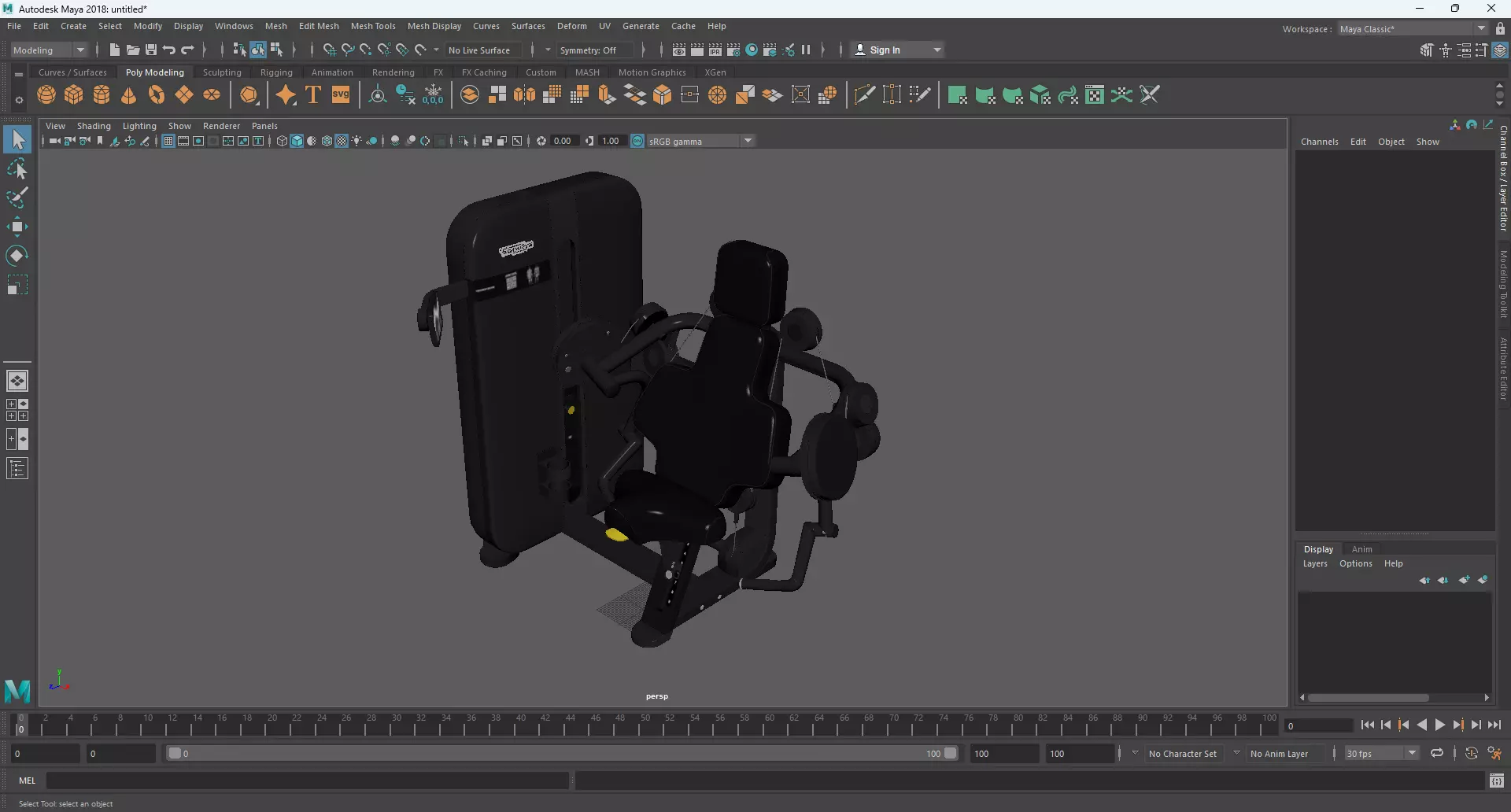Image resolution: width=1511 pixels, height=812 pixels.
Task: Import SVG with the shelf icon
Action: pos(341,95)
